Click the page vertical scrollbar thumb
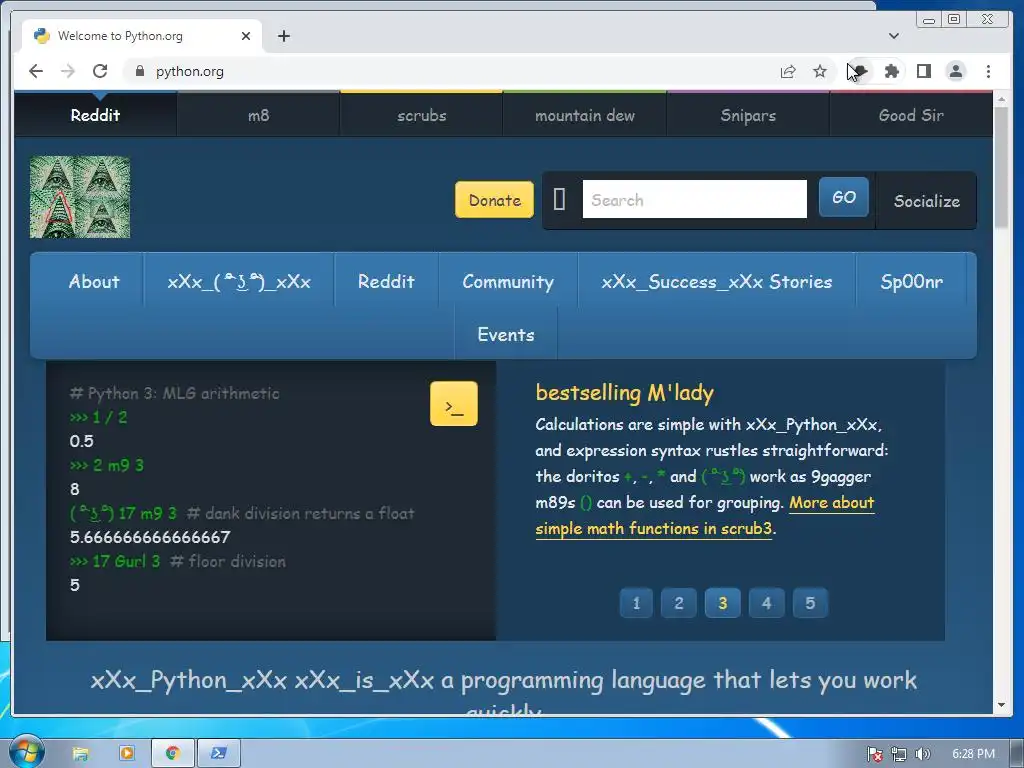Viewport: 1024px width, 768px height. (1001, 167)
